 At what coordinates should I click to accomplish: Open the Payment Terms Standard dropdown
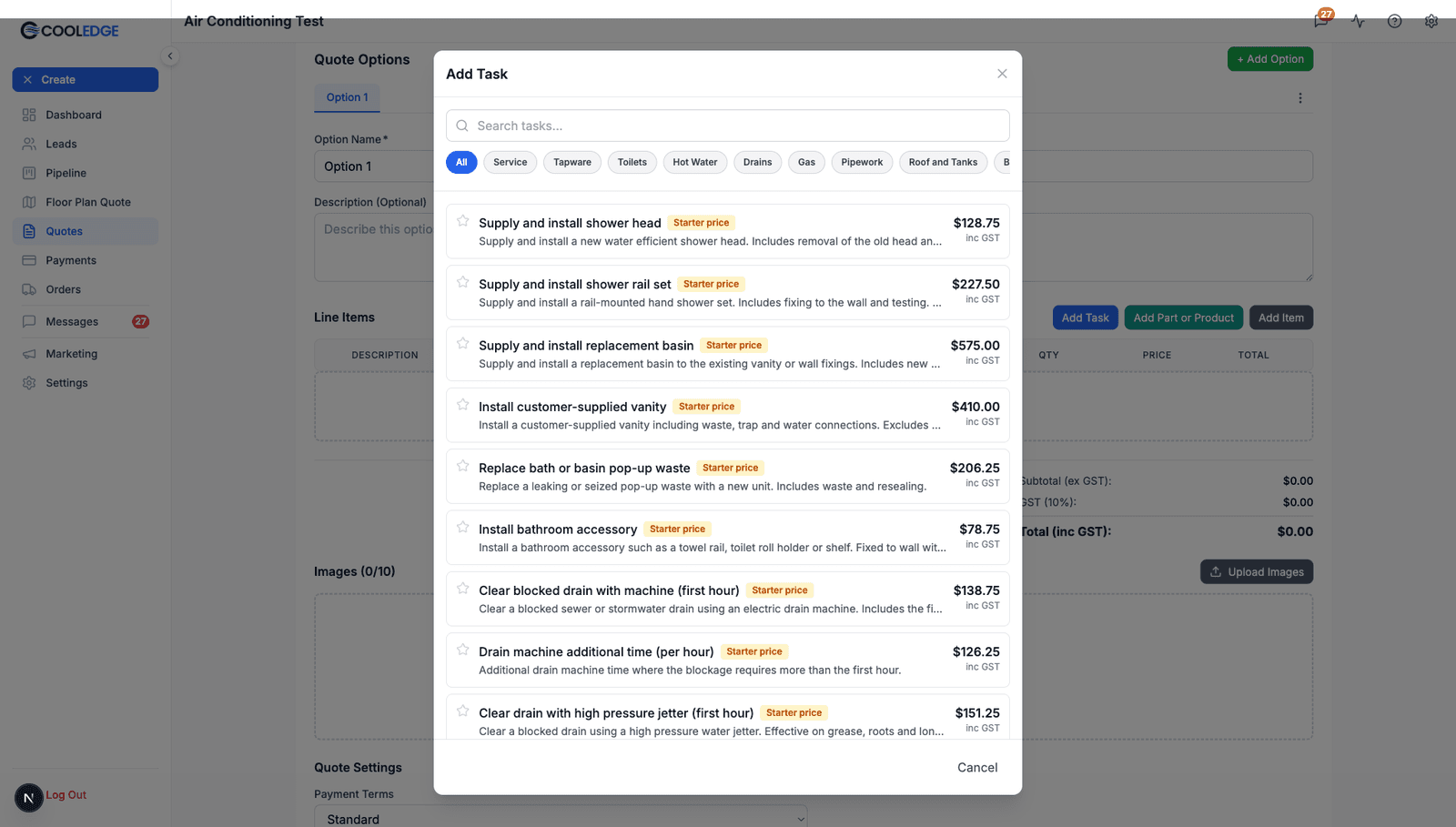[561, 819]
